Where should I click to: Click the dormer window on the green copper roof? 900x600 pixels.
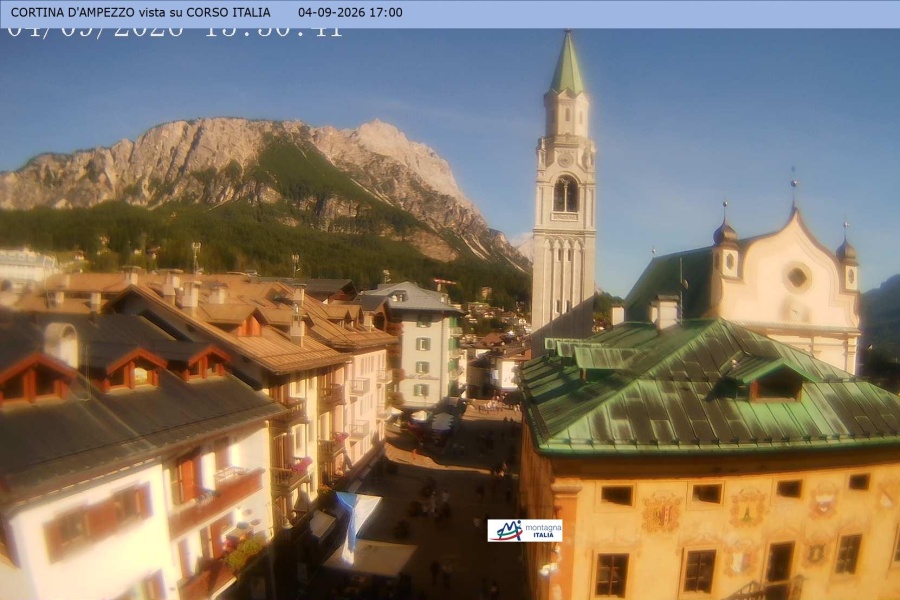[775, 385]
